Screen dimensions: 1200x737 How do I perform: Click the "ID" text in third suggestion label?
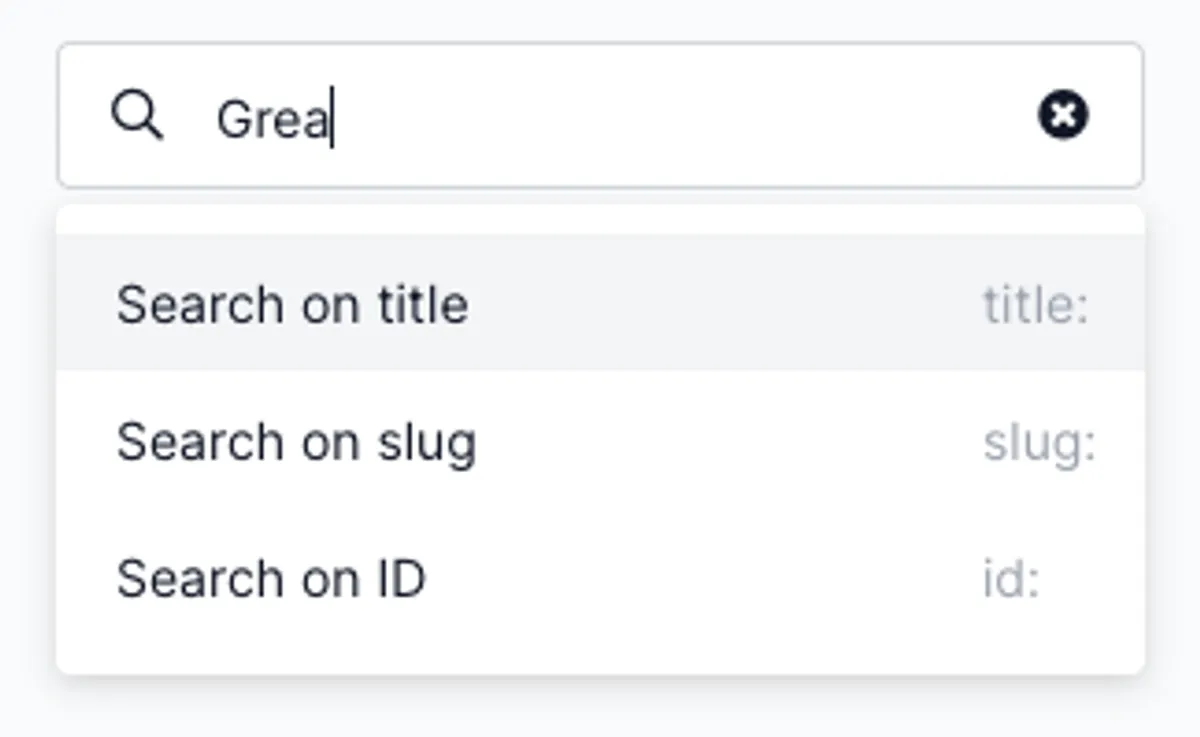(x=399, y=578)
